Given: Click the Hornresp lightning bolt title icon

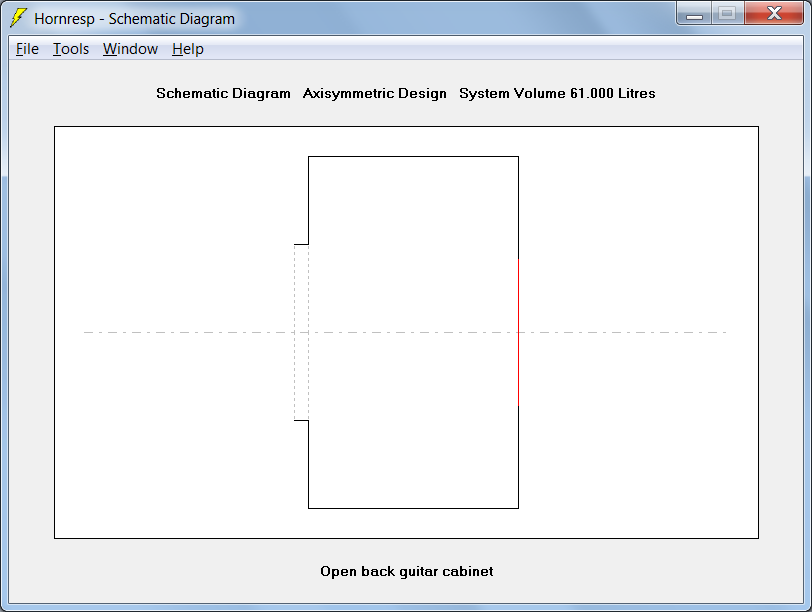Looking at the screenshot, I should (x=19, y=18).
